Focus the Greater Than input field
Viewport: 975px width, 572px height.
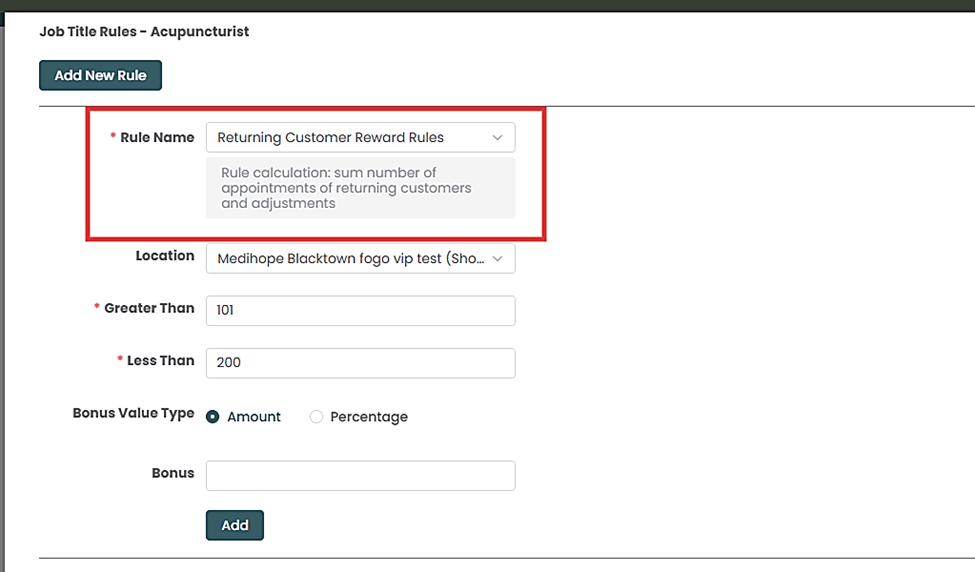tap(360, 311)
